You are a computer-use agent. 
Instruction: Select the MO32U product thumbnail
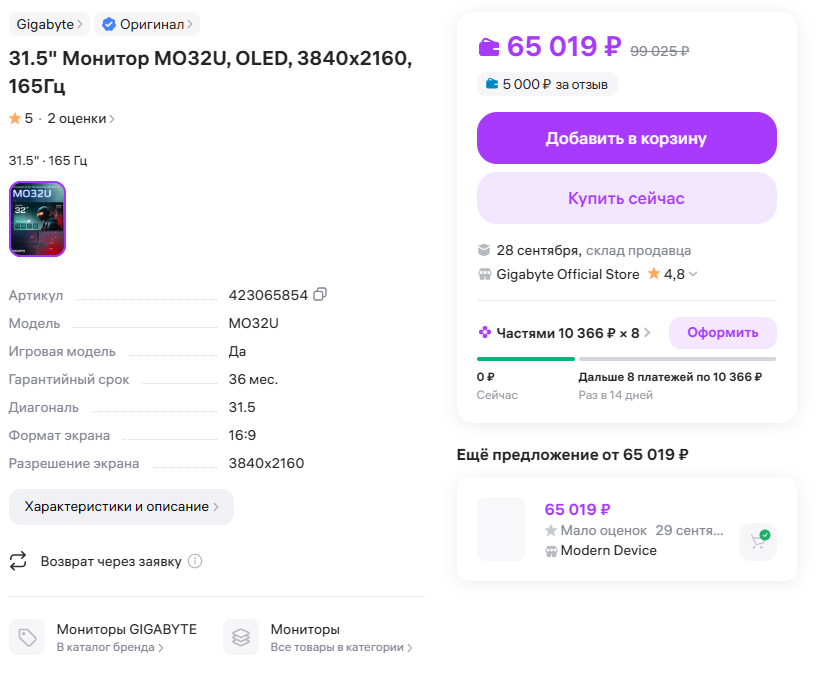(x=37, y=219)
